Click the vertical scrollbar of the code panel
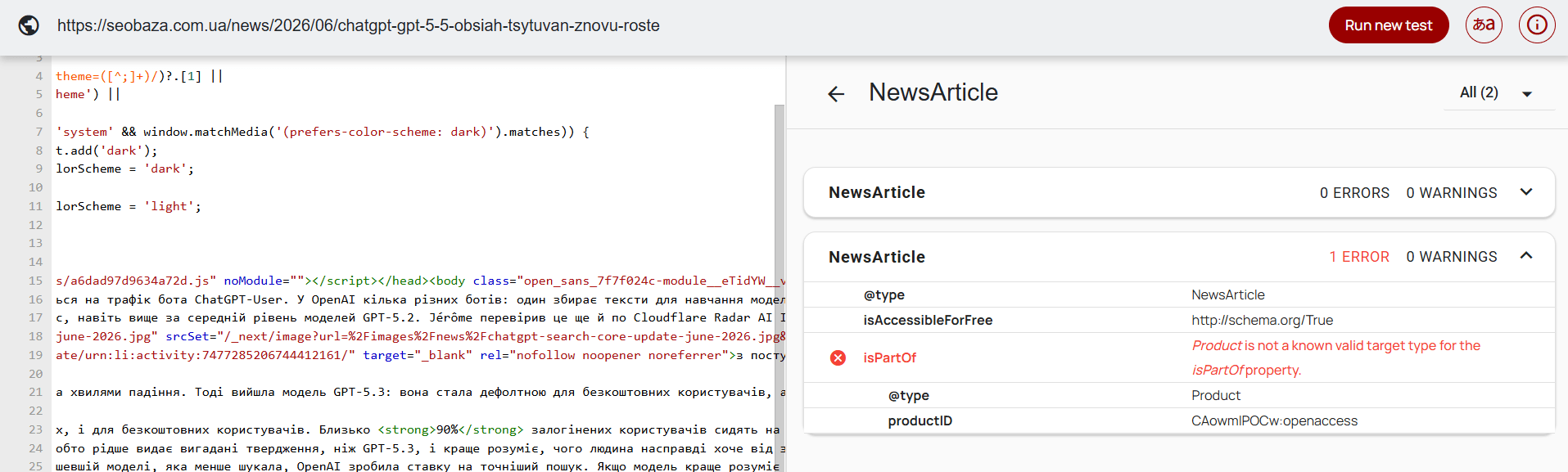This screenshot has height=472, width=1568. point(779,286)
